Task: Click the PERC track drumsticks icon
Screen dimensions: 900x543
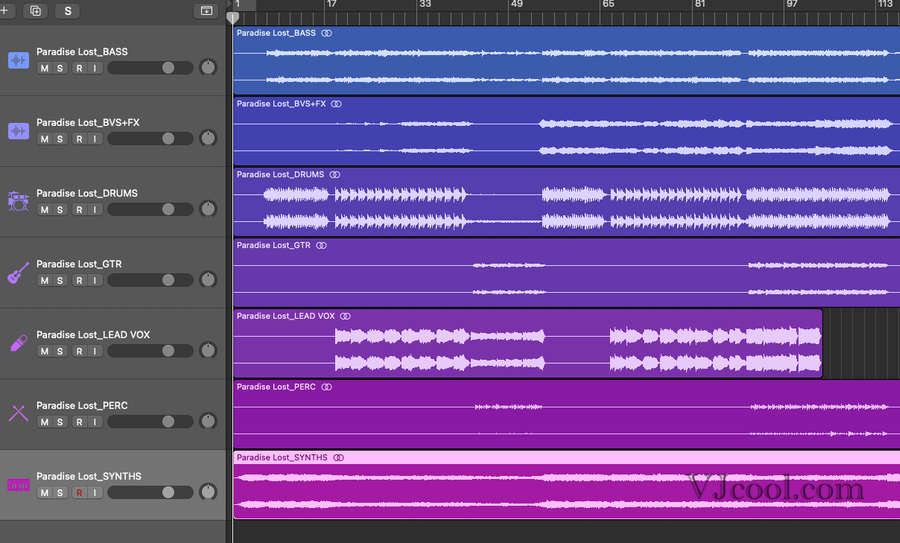Action: pyautogui.click(x=18, y=413)
